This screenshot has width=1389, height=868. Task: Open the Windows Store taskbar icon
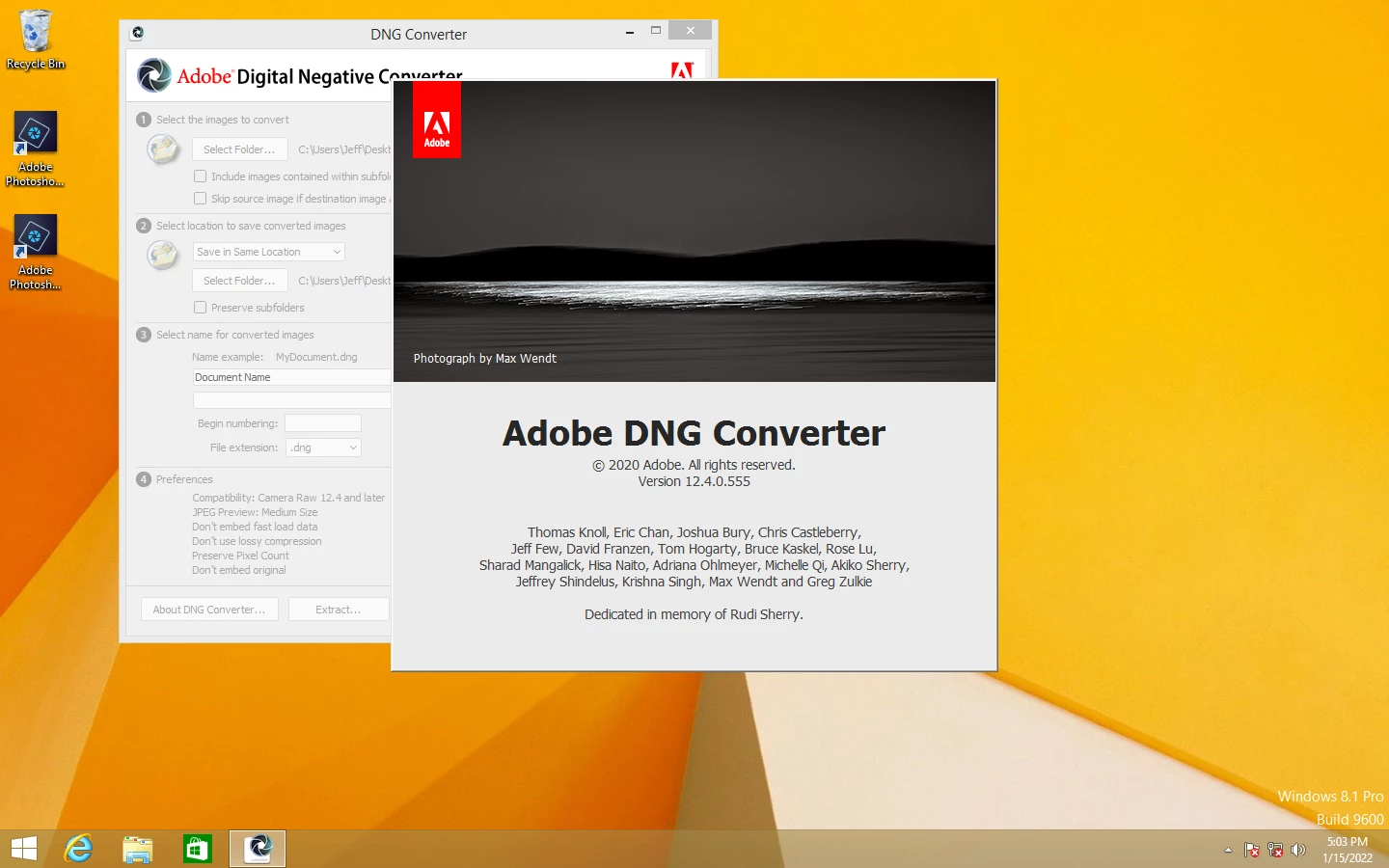[198, 849]
